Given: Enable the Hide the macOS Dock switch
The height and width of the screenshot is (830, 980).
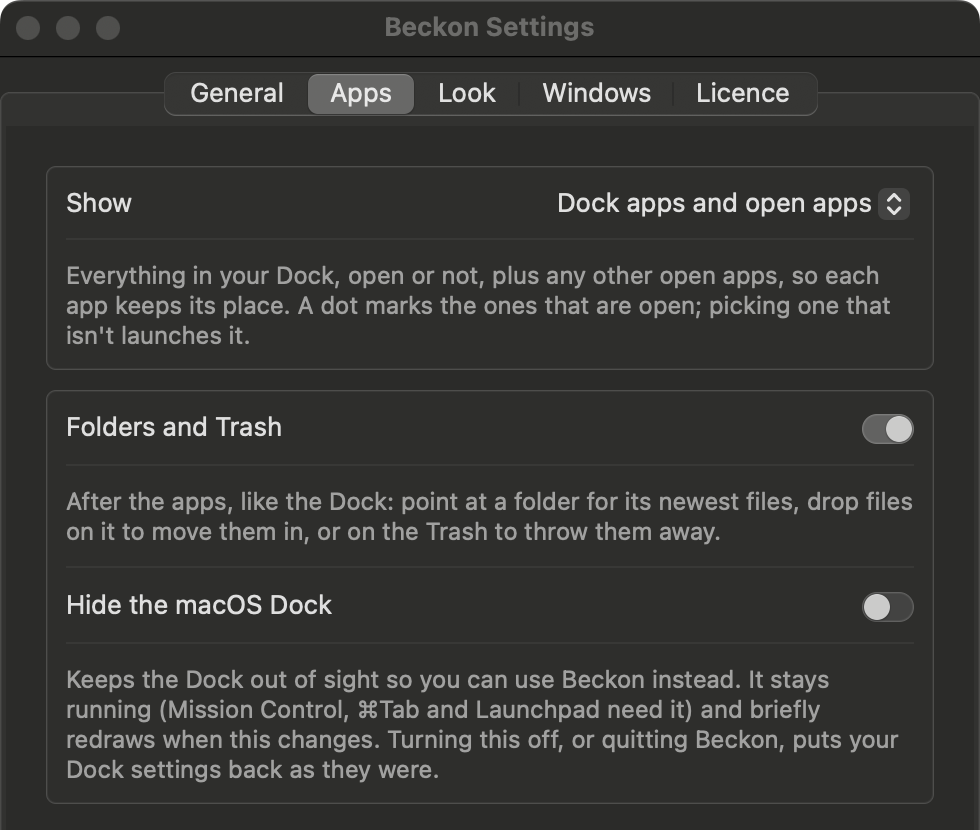Looking at the screenshot, I should tap(888, 607).
